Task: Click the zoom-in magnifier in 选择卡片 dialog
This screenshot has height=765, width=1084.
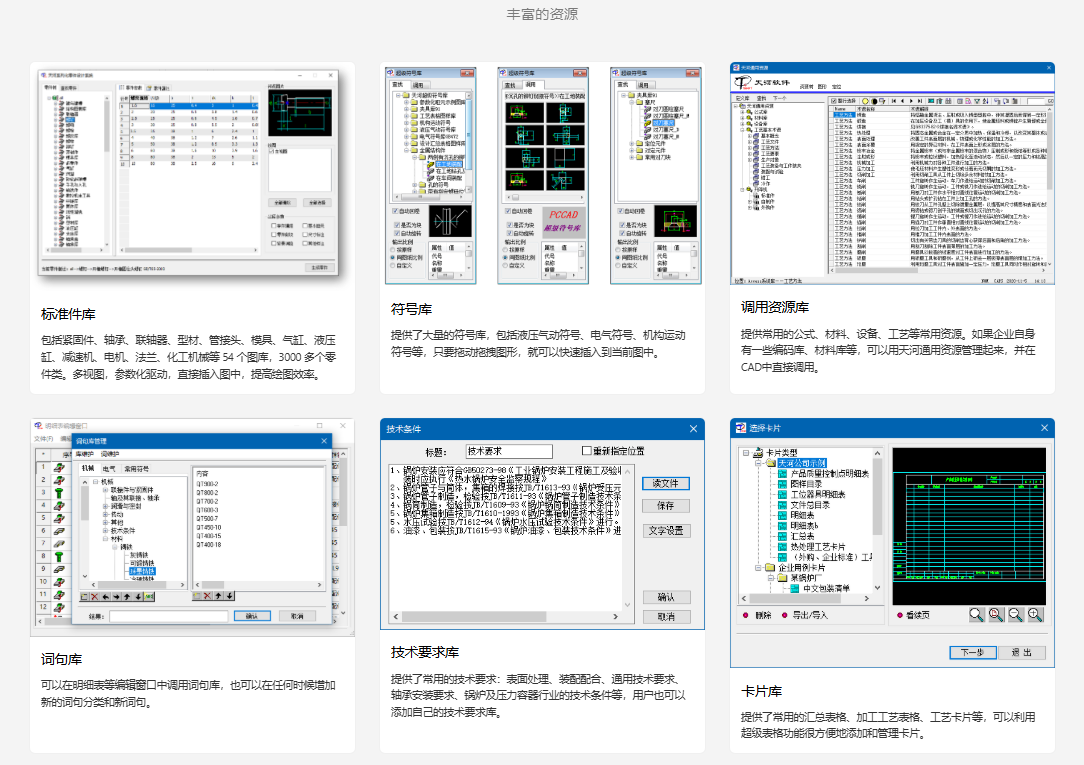Action: 1035,614
